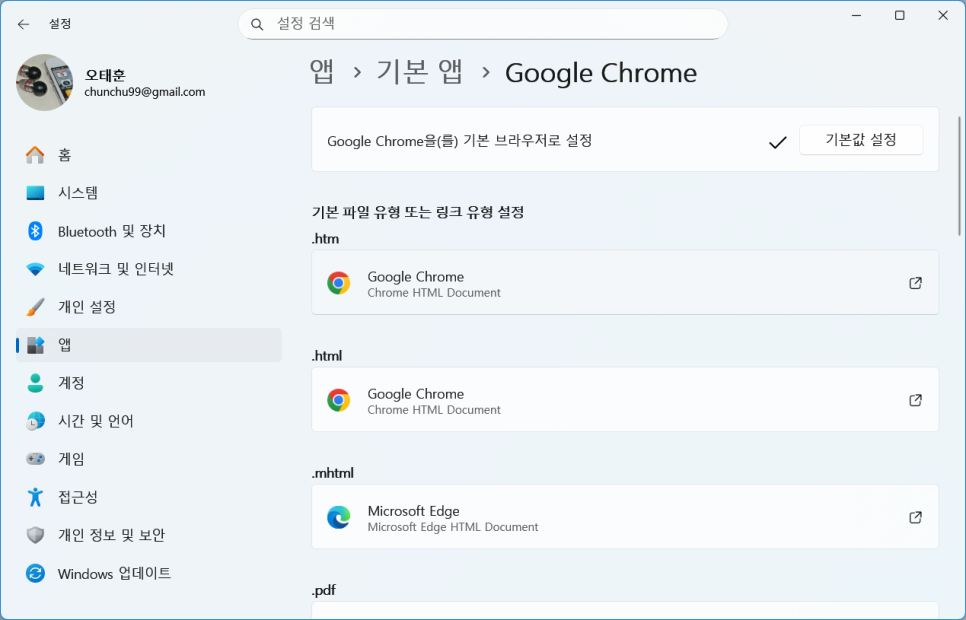Viewport: 966px width, 620px height.
Task: Open 네트워크 및 인터넷 section
Action: point(148,269)
